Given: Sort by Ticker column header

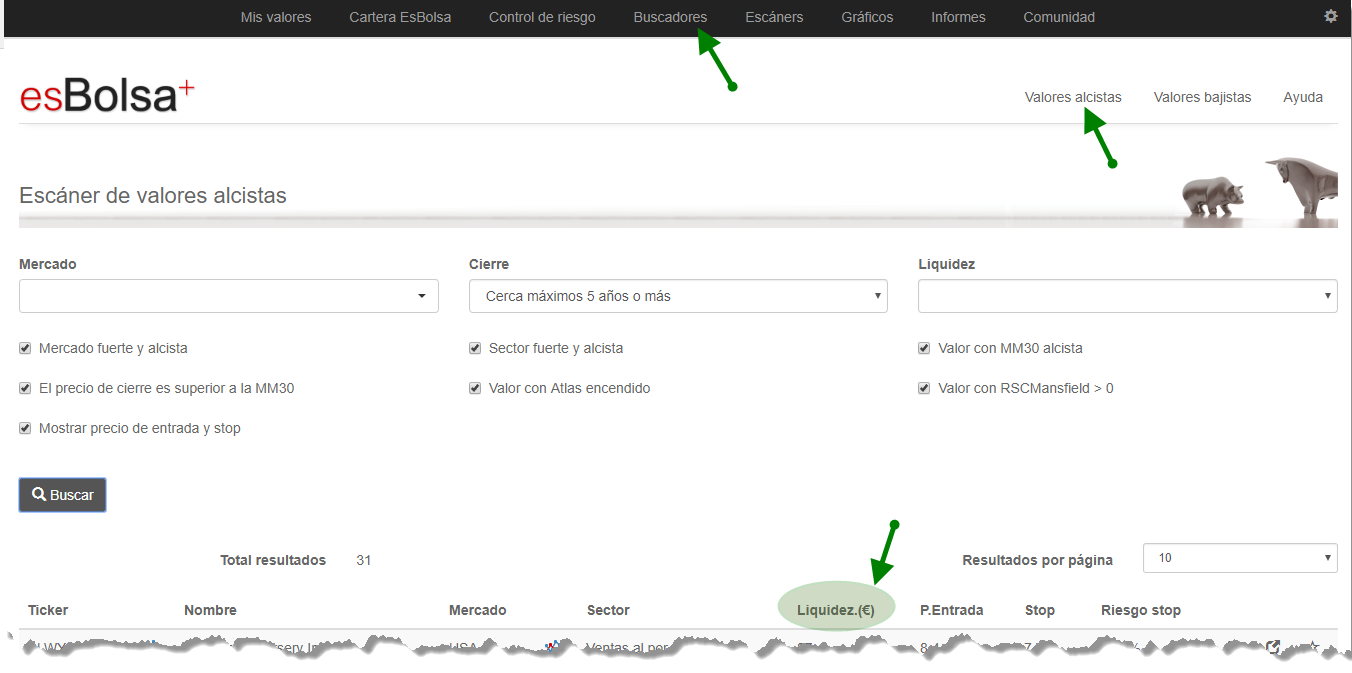Looking at the screenshot, I should pos(48,610).
